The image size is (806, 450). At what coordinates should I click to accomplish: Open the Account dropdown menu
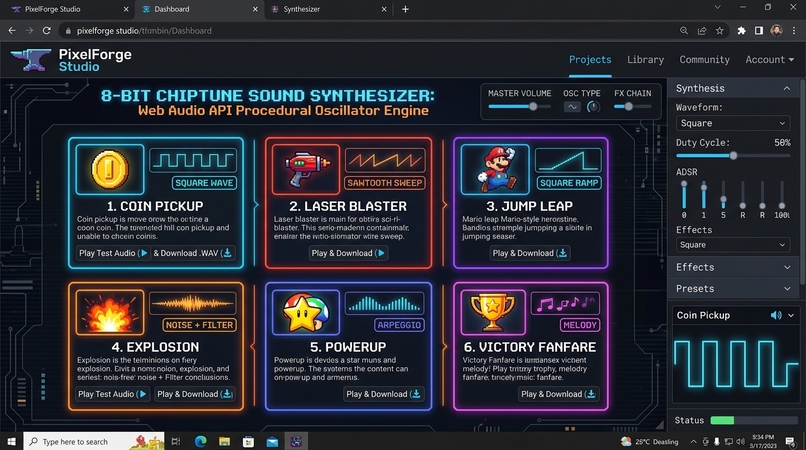tap(770, 60)
